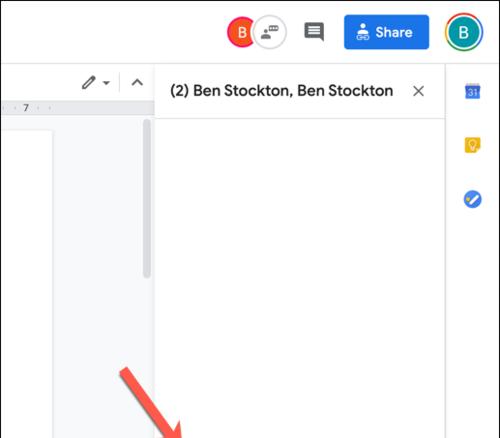Viewport: 500px width, 438px height.
Task: Open the Google account B profile avatar
Action: coord(464,32)
